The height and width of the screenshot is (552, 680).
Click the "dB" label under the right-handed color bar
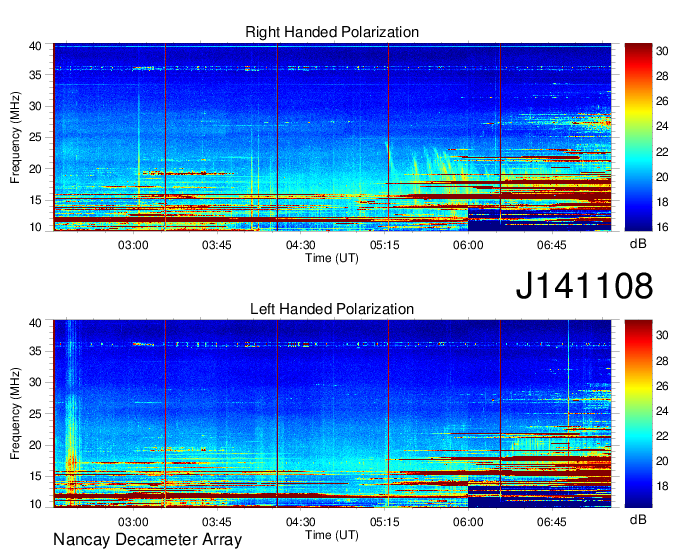pos(638,244)
